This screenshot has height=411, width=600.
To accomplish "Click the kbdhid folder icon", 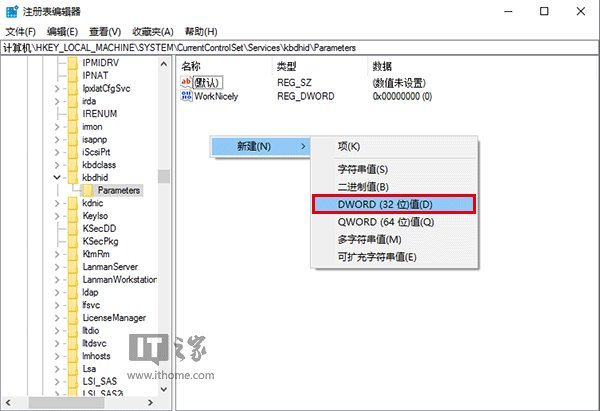I will 71,176.
